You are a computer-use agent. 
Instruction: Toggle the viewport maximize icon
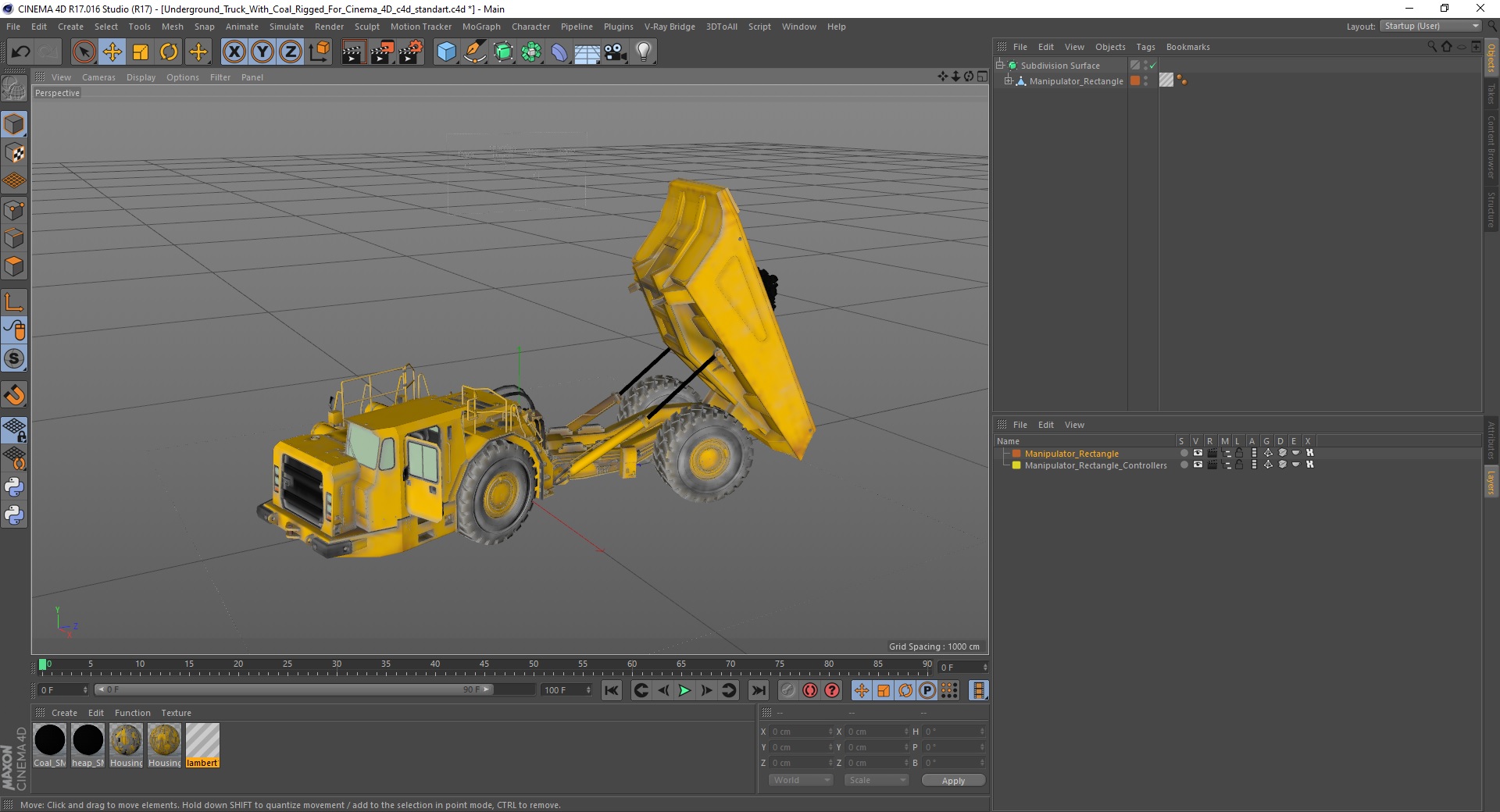point(982,77)
